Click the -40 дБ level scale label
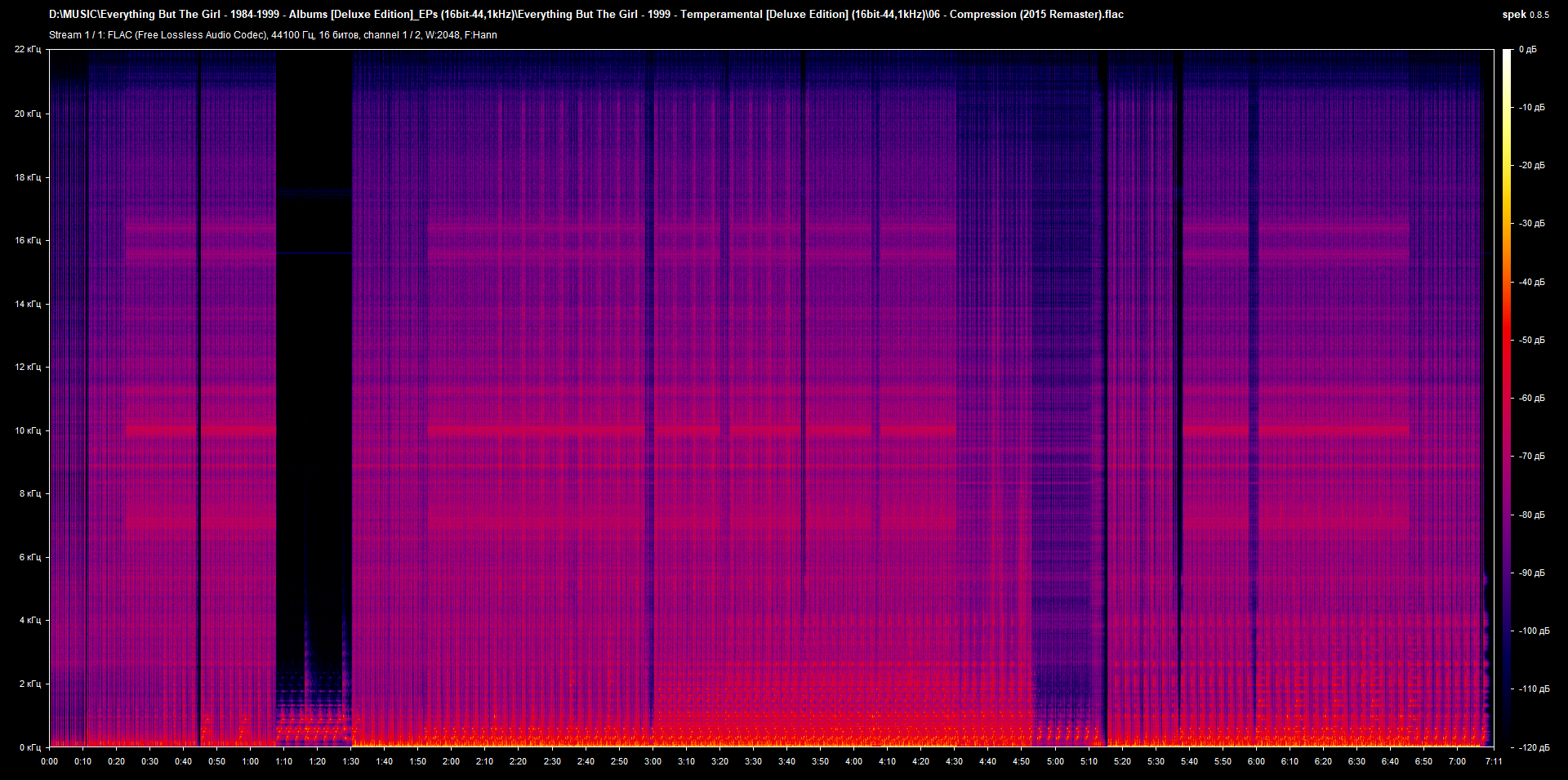The image size is (1568, 780). tap(1531, 282)
